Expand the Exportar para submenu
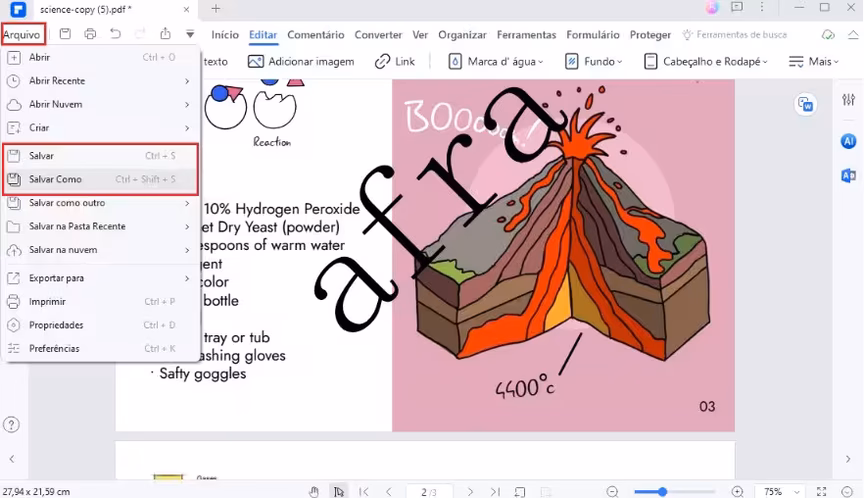 (100, 278)
